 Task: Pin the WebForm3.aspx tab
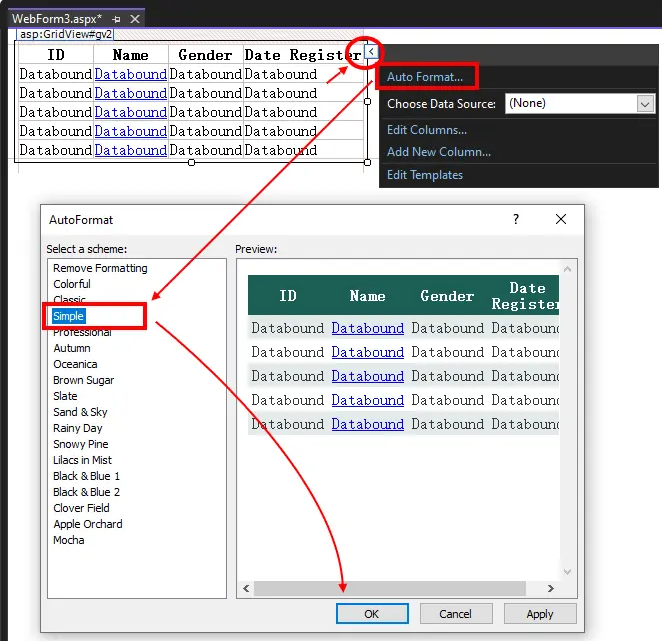[117, 18]
